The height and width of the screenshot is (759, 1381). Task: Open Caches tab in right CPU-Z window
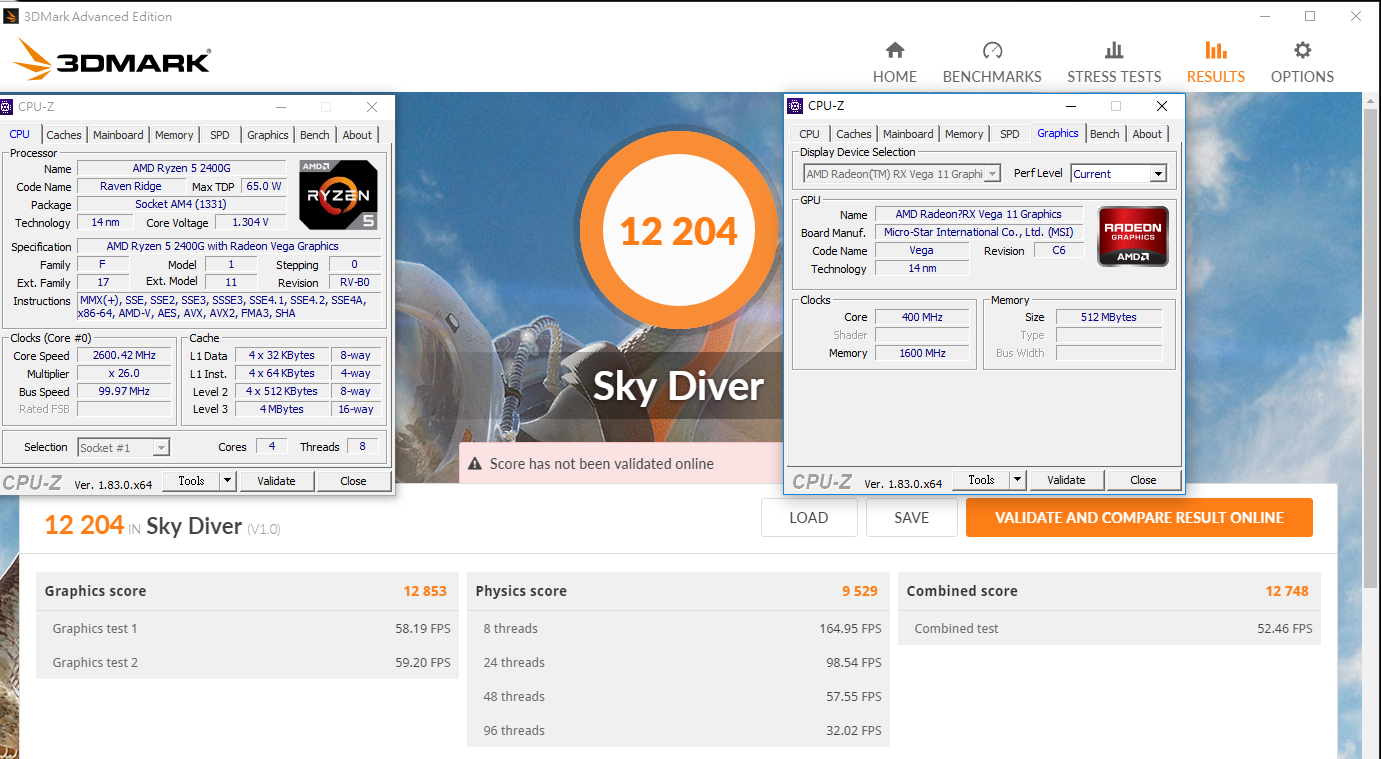click(854, 134)
